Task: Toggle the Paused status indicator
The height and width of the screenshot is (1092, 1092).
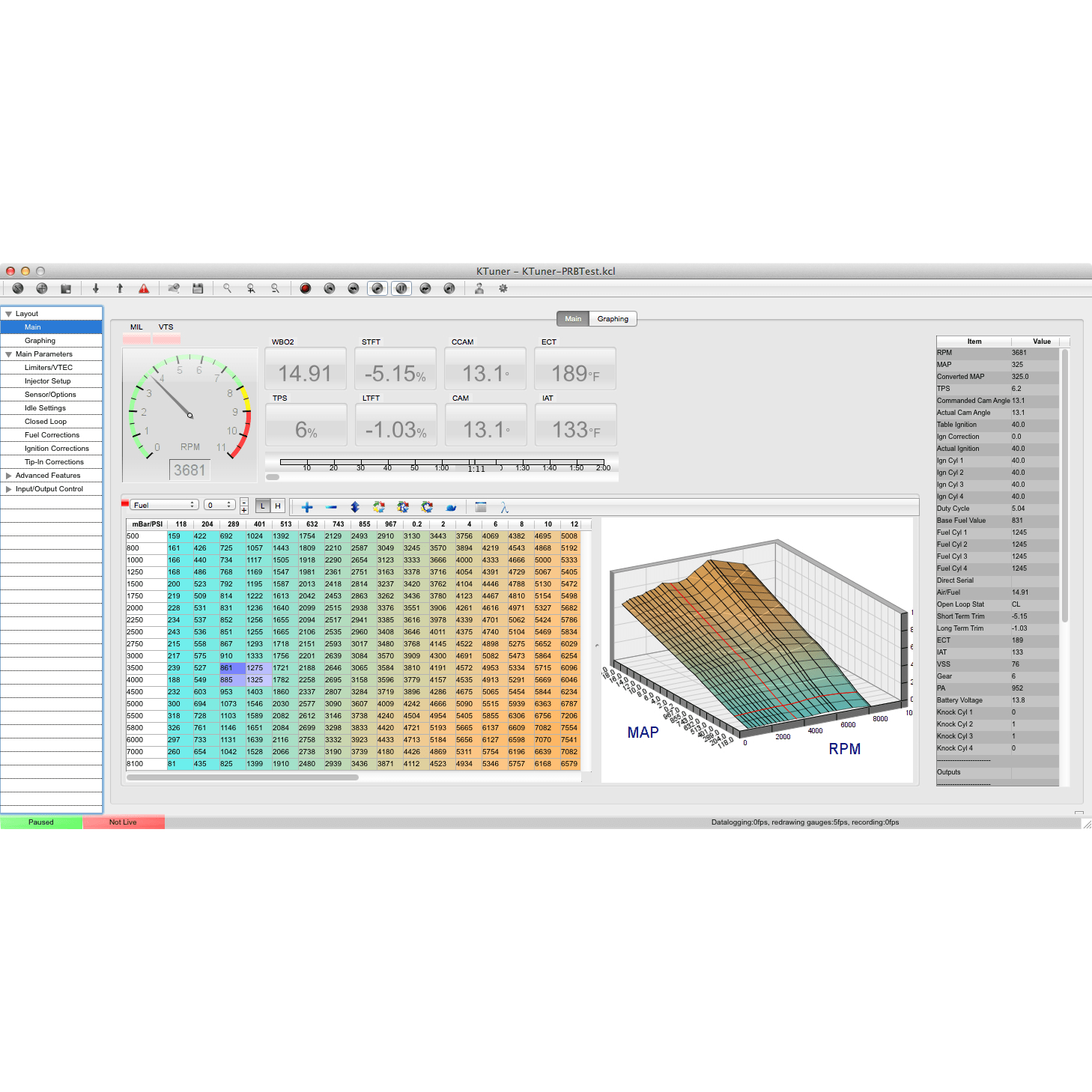Action: tap(41, 822)
